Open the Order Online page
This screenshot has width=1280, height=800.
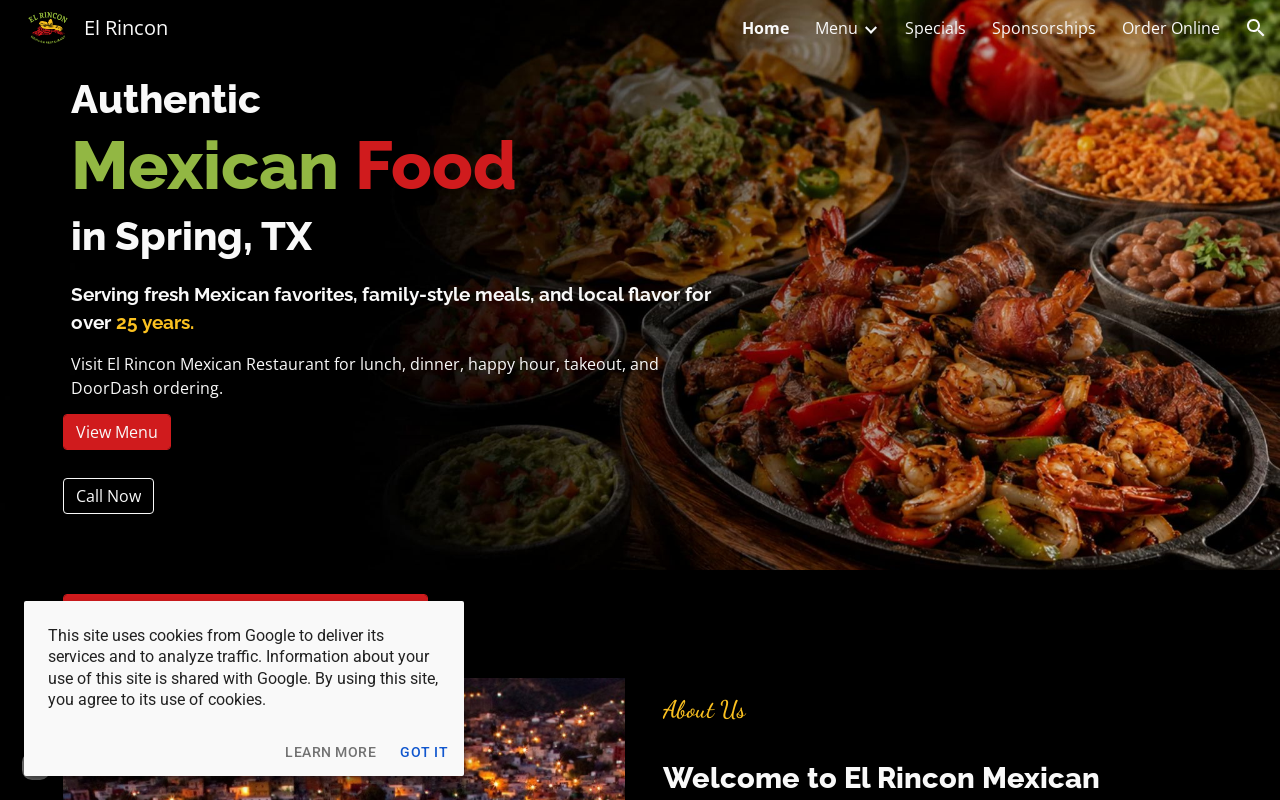click(1170, 28)
